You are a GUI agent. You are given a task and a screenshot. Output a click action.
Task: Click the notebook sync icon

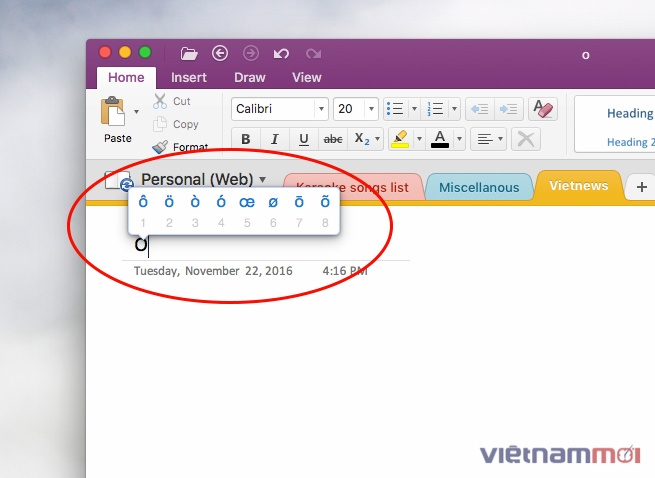[126, 184]
